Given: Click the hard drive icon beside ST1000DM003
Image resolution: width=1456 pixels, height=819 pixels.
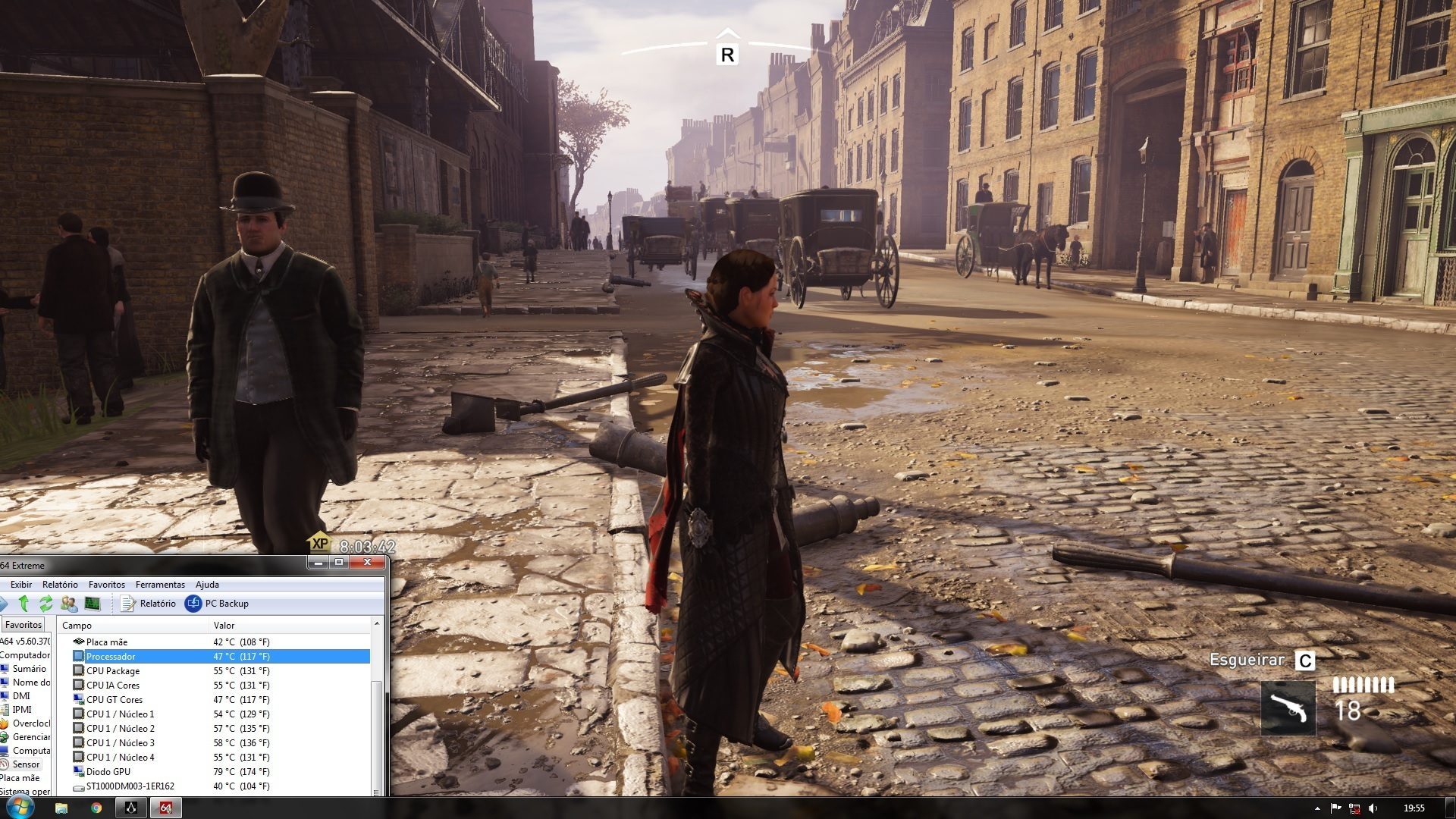Looking at the screenshot, I should tap(79, 786).
